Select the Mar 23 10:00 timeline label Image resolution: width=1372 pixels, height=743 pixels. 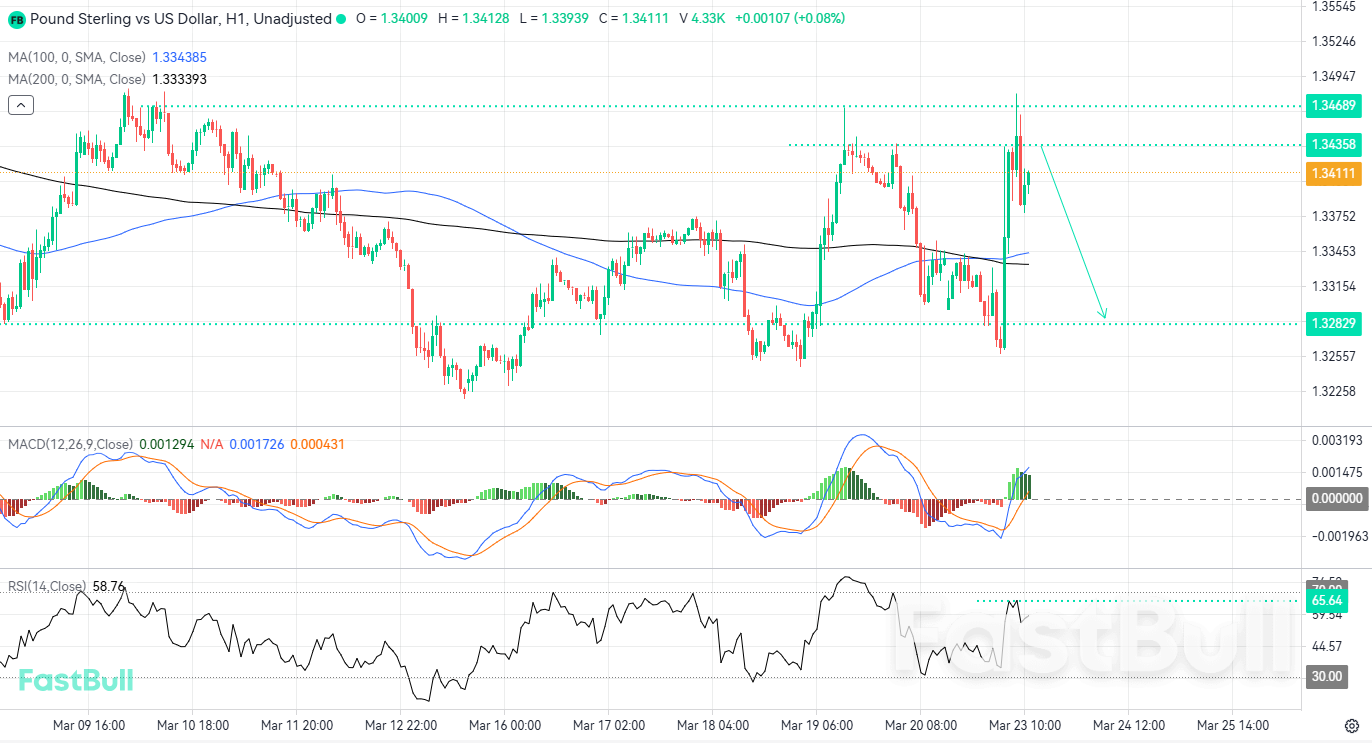pyautogui.click(x=1025, y=725)
